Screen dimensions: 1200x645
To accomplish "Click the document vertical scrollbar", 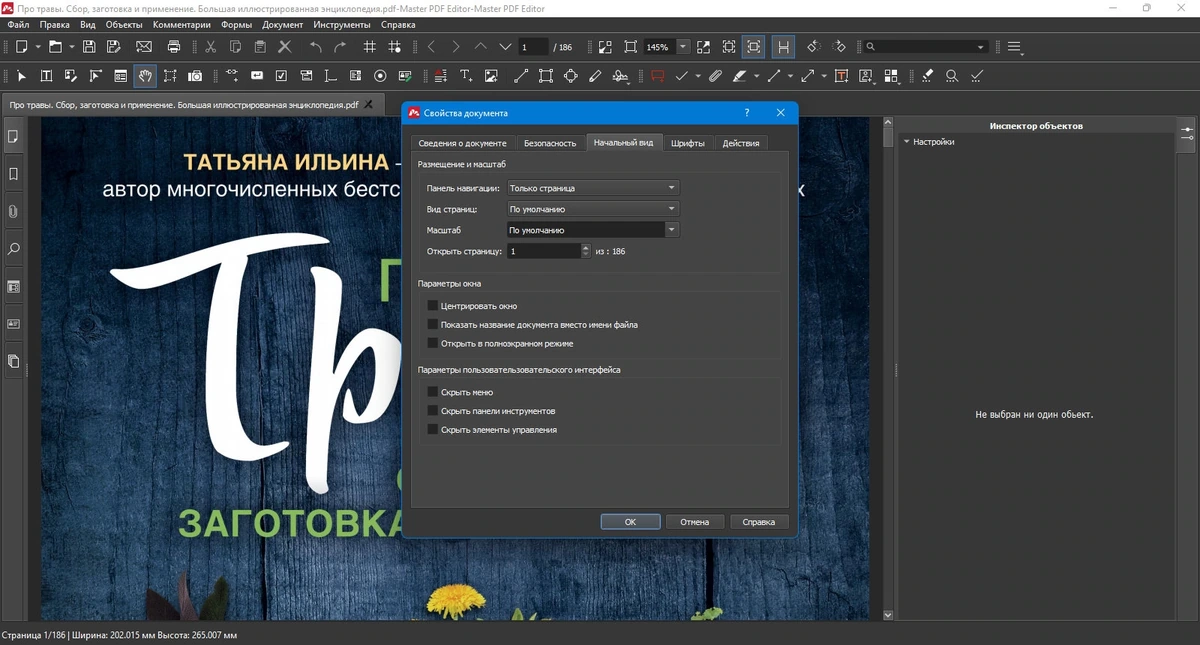I will tap(888, 368).
